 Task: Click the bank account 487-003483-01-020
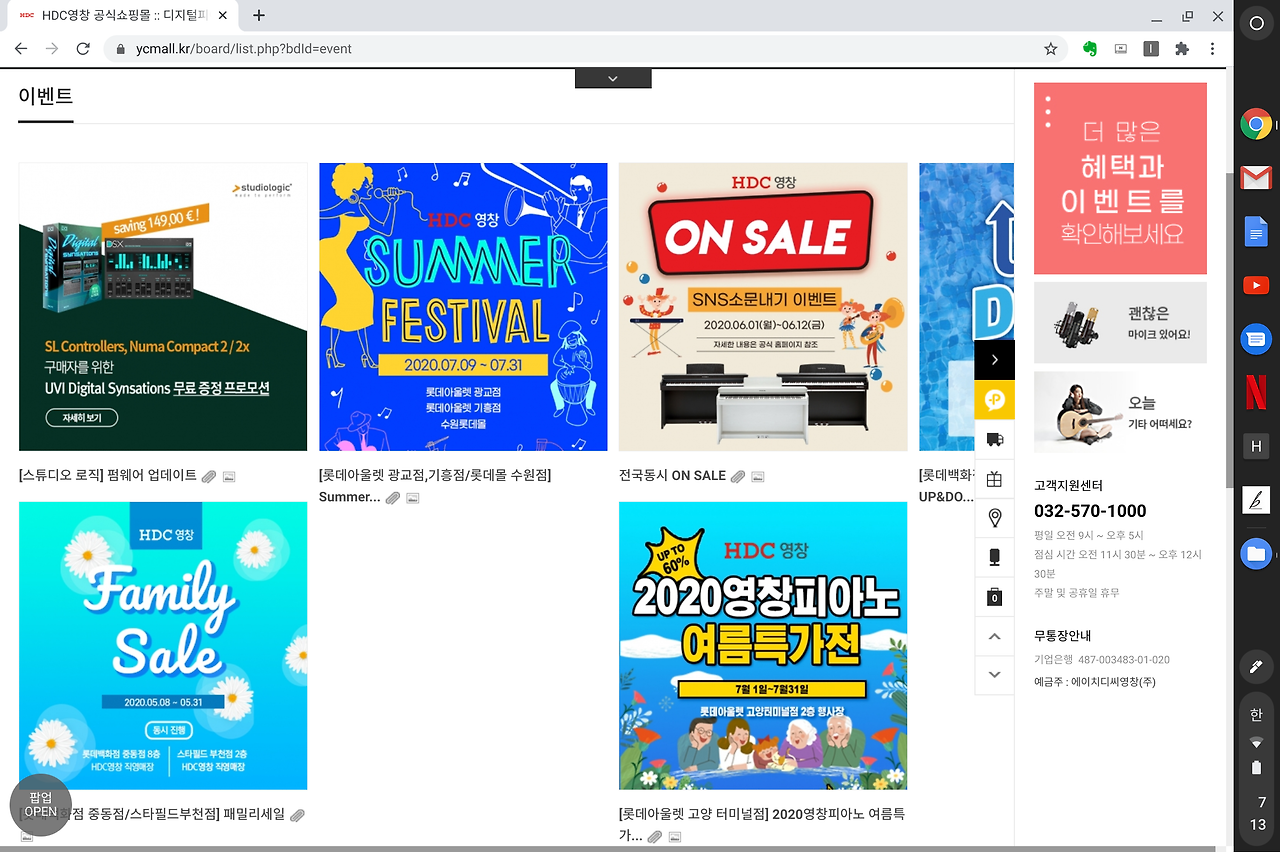(x=1124, y=660)
